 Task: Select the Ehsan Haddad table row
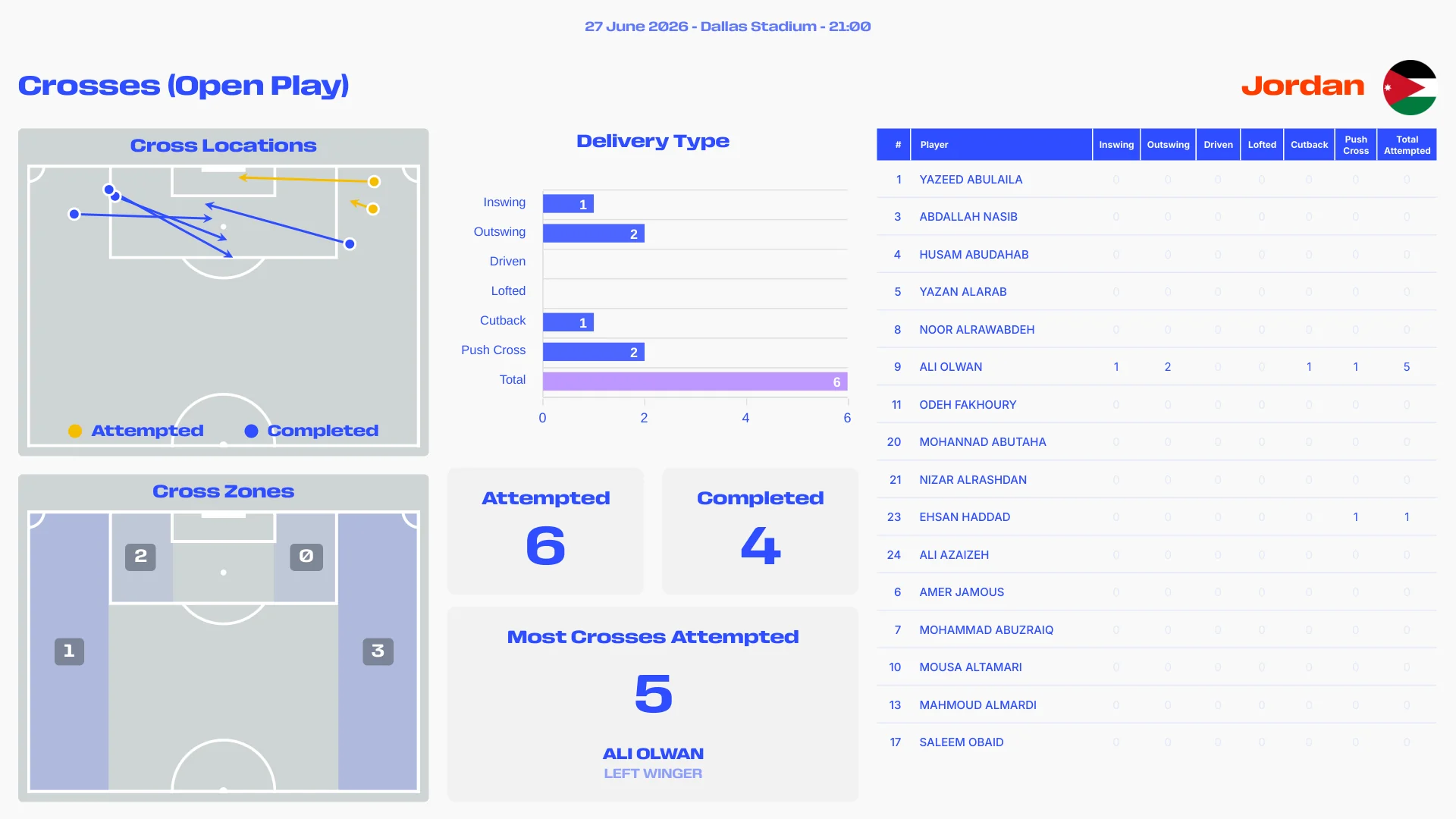1156,517
